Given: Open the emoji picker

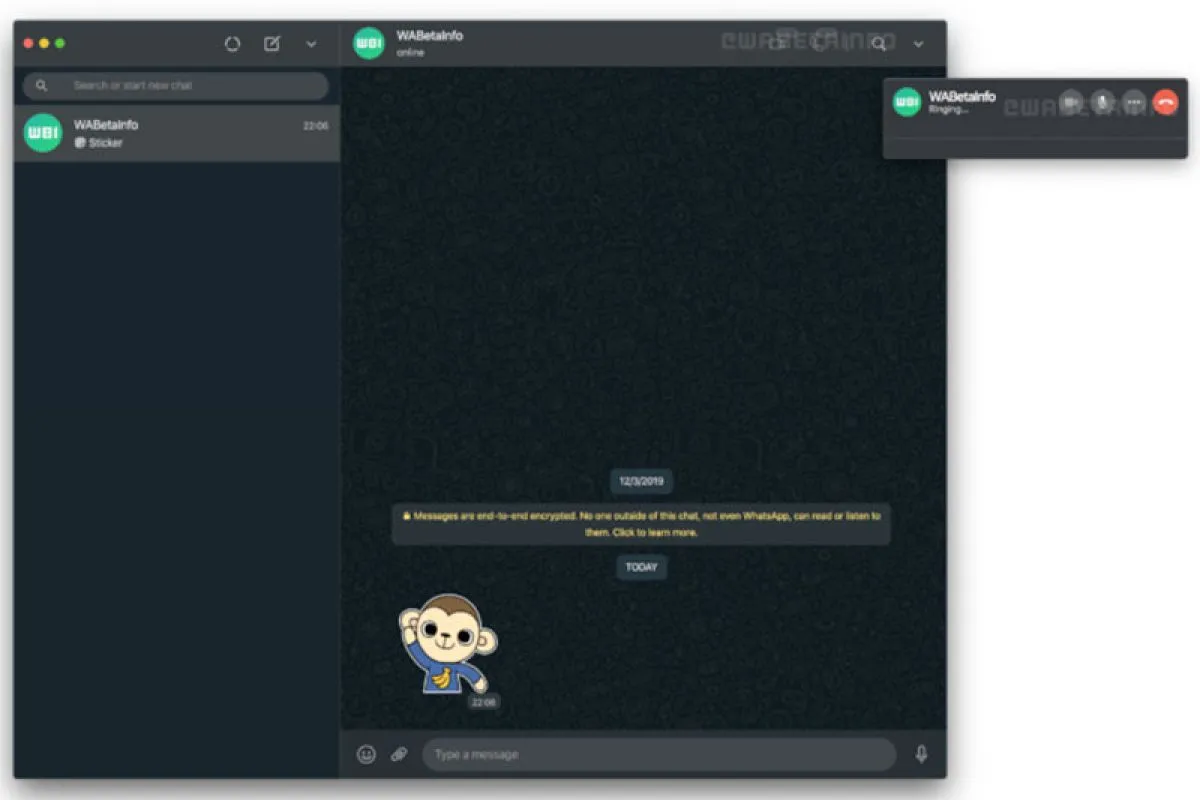Looking at the screenshot, I should click(x=367, y=755).
